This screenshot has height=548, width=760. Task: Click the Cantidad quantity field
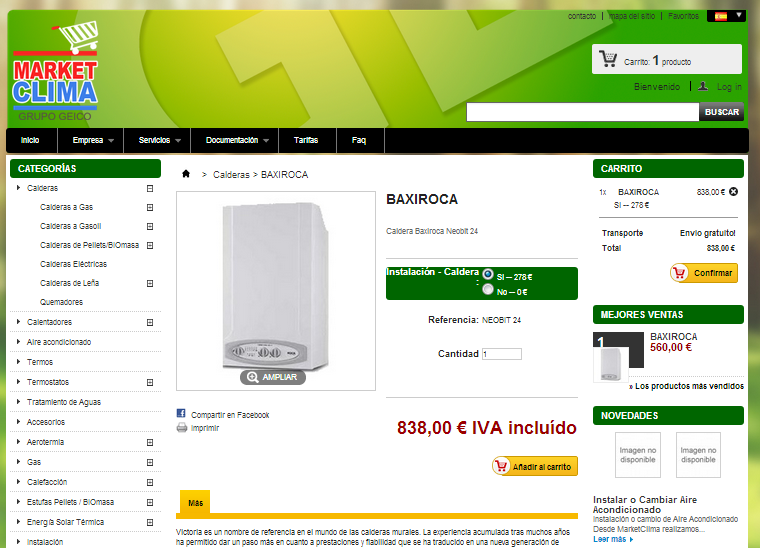502,354
